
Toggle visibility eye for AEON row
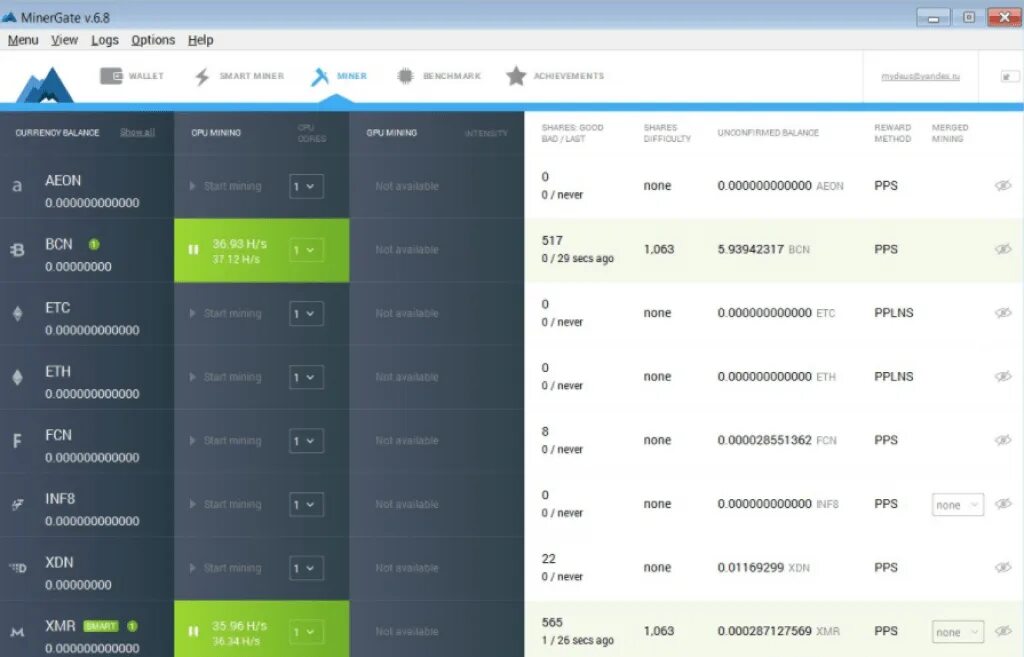(1003, 185)
